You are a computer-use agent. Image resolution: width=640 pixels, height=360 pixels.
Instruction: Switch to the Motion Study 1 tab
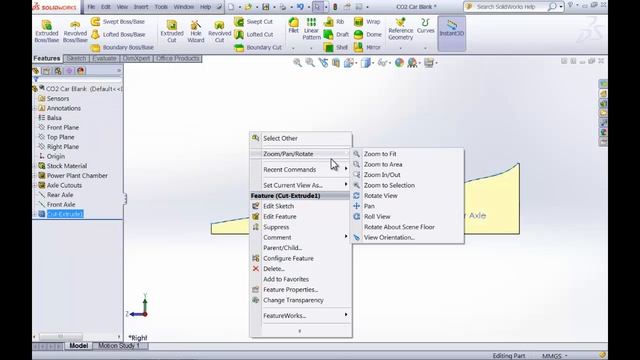[x=119, y=346]
